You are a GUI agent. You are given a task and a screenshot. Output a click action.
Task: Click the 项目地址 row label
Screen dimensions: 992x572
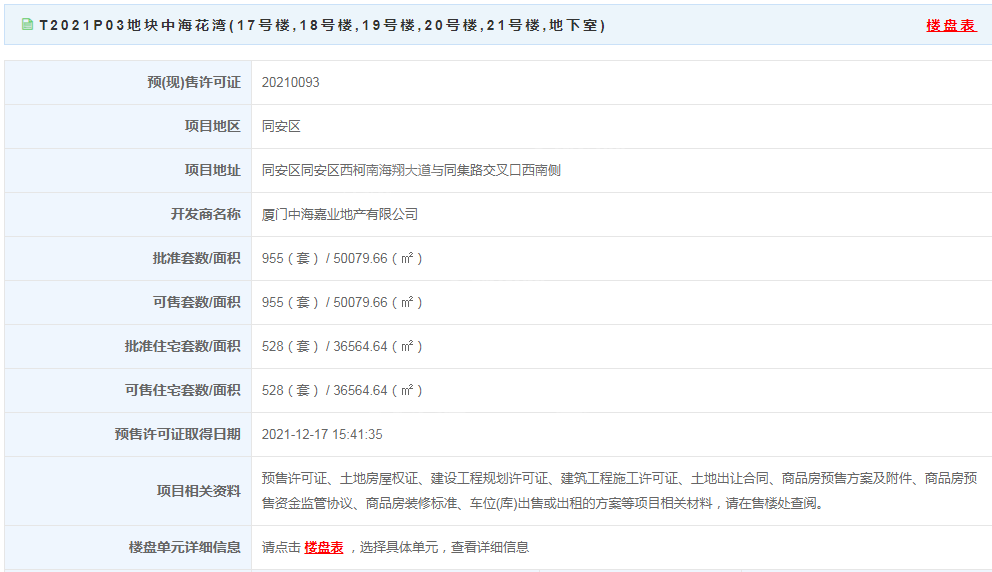point(212,170)
